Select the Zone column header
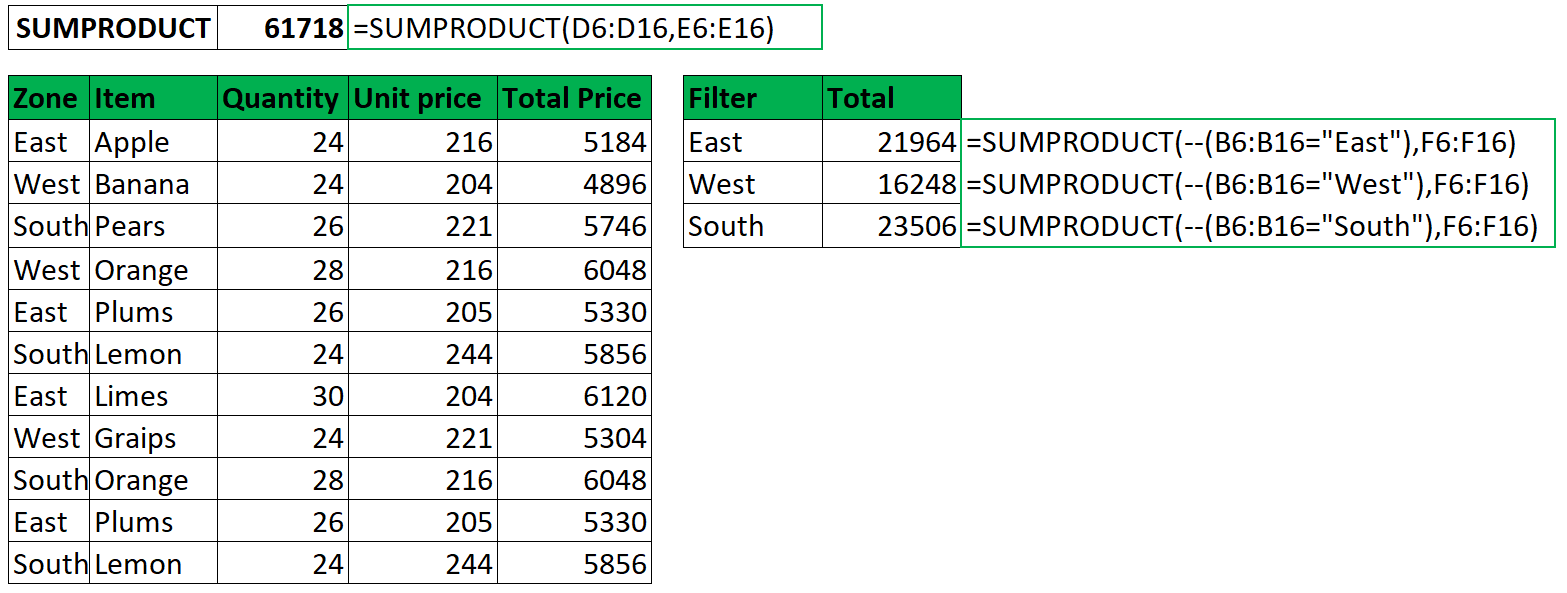 (49, 98)
